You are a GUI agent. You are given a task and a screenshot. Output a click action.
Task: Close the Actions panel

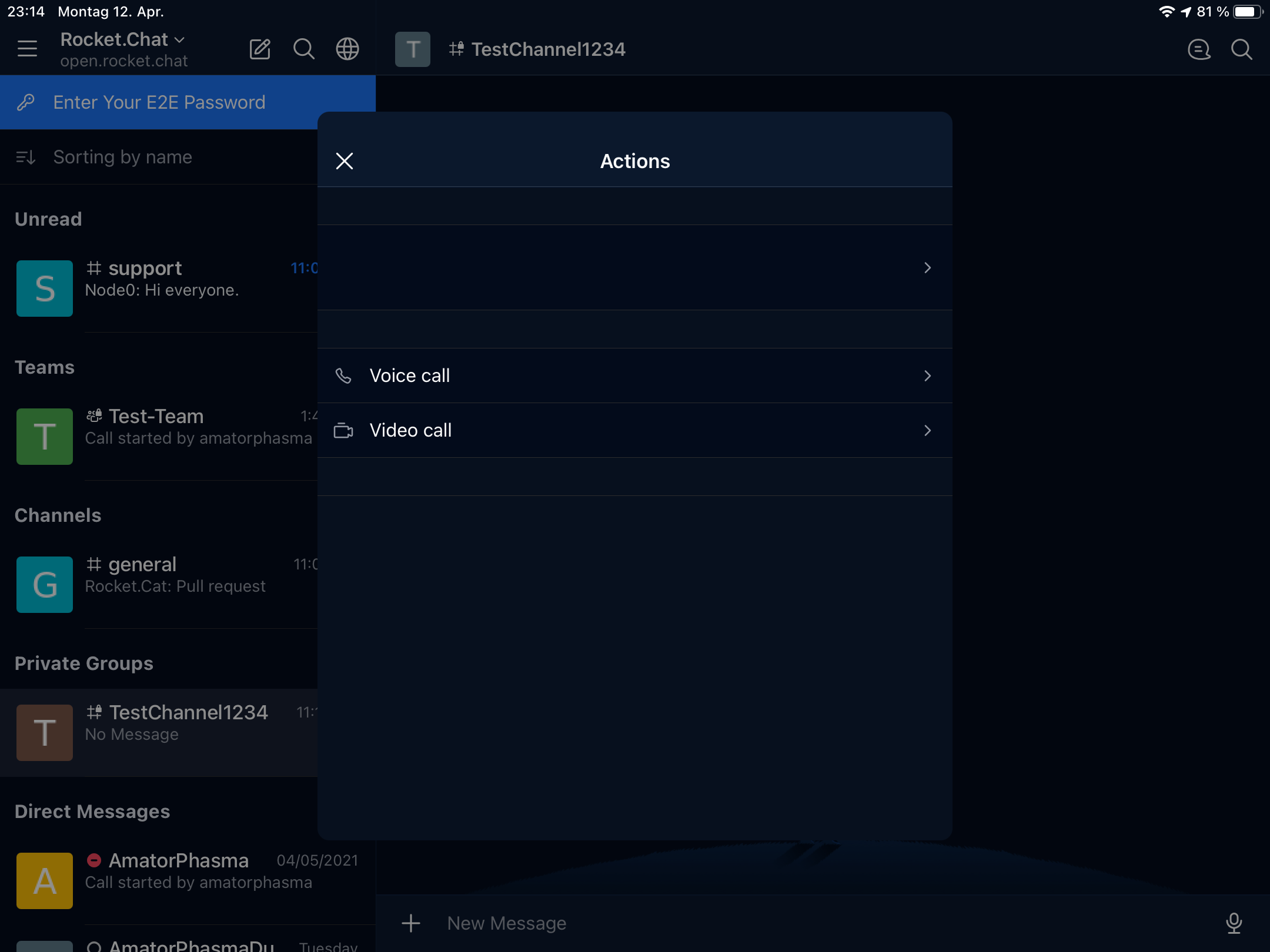(345, 161)
